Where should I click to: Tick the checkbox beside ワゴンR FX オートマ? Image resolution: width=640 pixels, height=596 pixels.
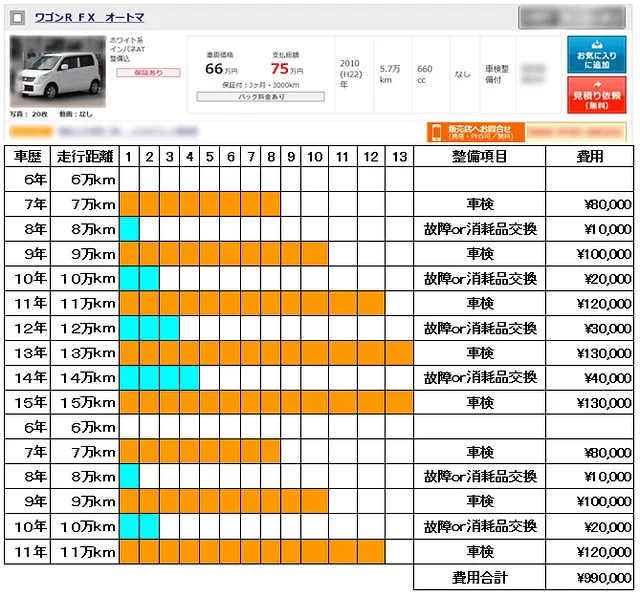pos(18,18)
